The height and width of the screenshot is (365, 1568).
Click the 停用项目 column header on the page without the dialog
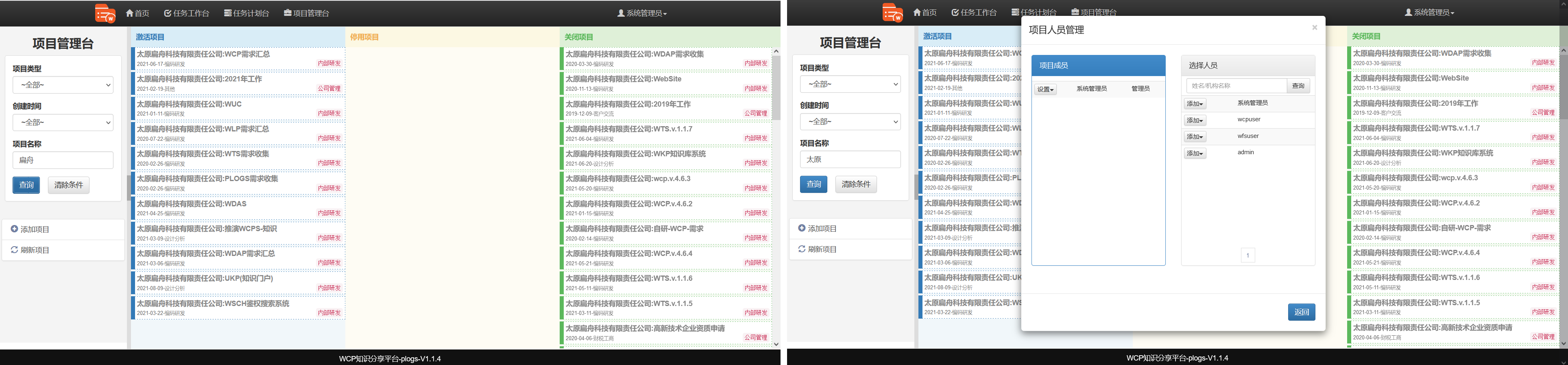(364, 37)
